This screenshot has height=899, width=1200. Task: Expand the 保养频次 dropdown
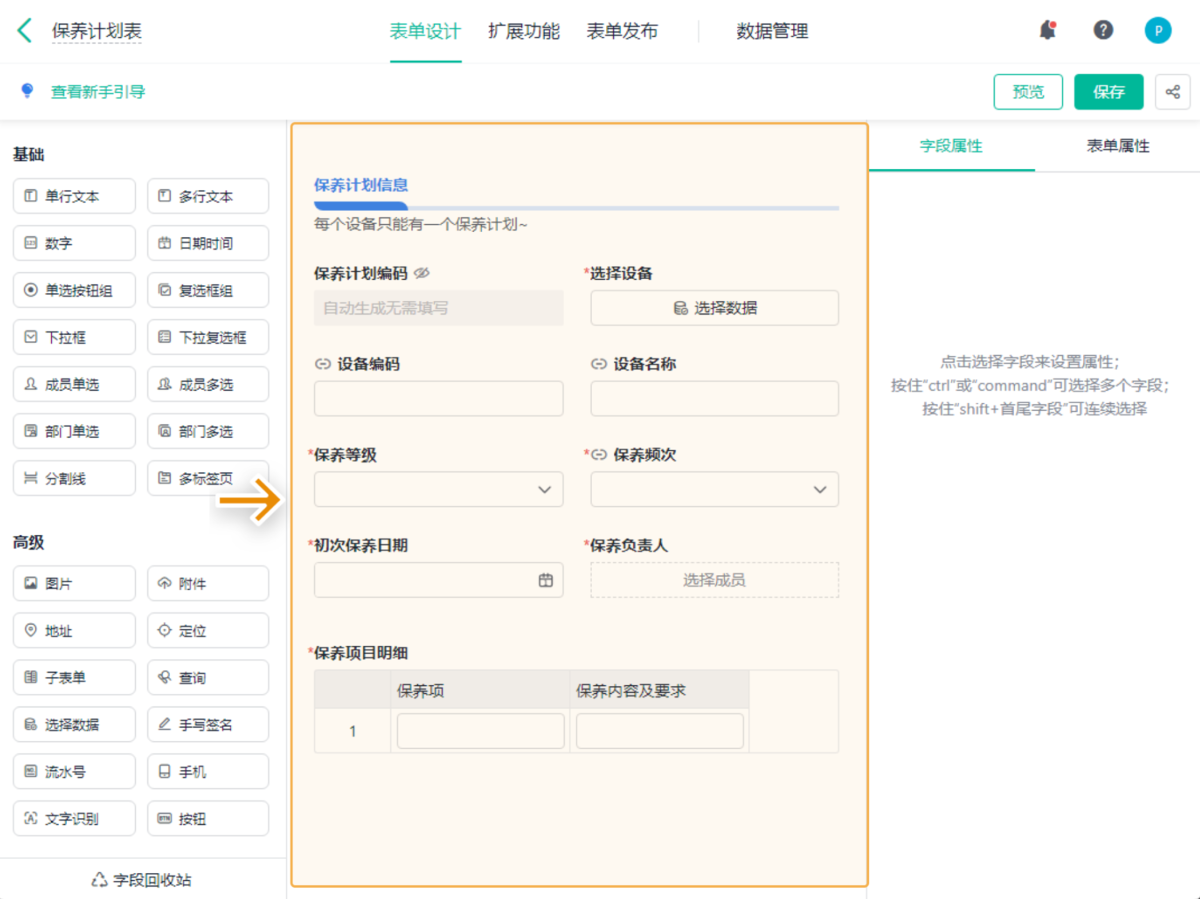[714, 489]
